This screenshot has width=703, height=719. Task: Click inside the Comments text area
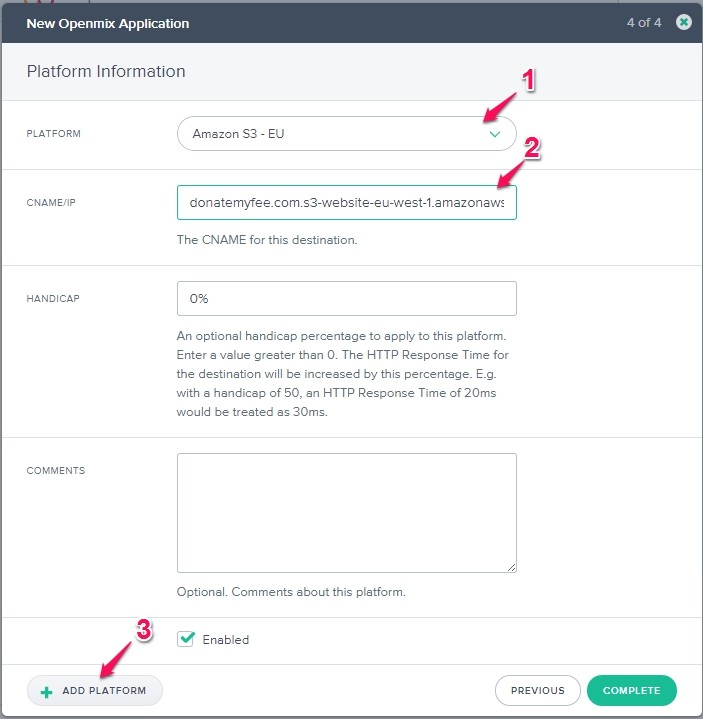(x=346, y=512)
